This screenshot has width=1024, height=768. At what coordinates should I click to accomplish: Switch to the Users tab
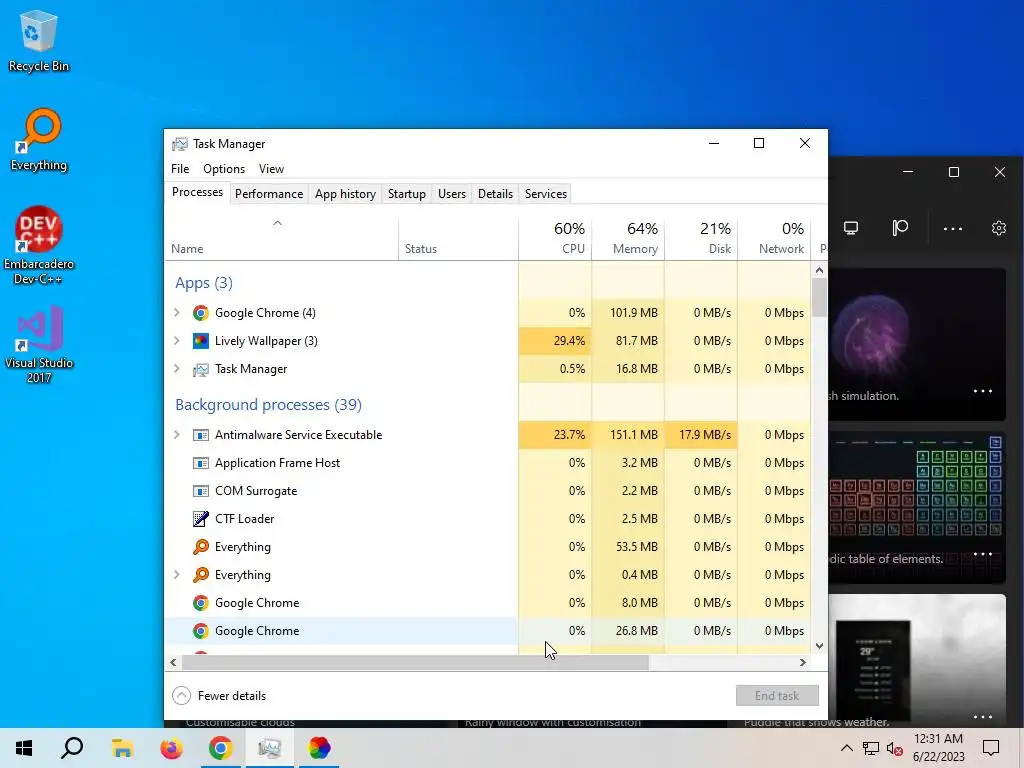(452, 194)
